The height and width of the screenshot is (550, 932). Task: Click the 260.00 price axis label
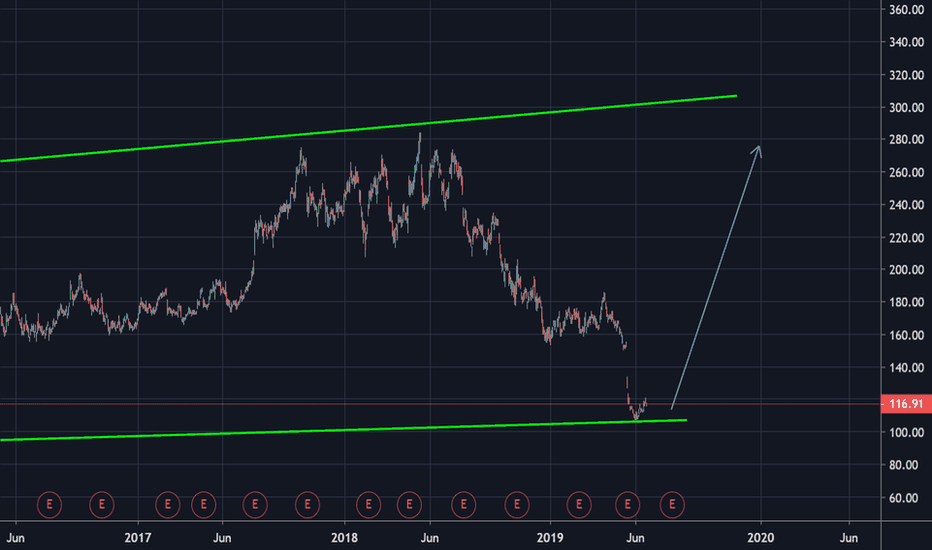coord(906,172)
